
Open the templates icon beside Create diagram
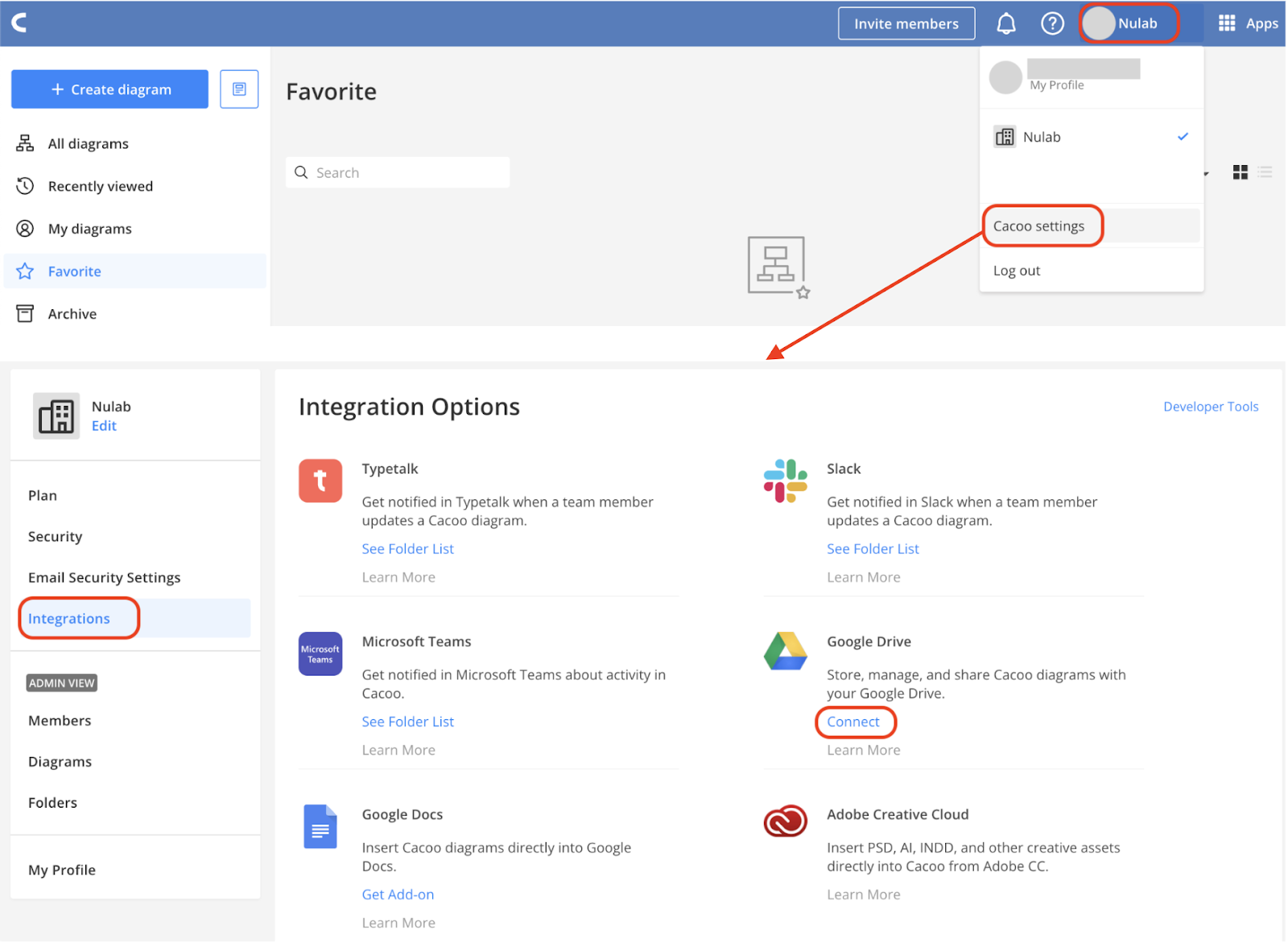[x=239, y=89]
